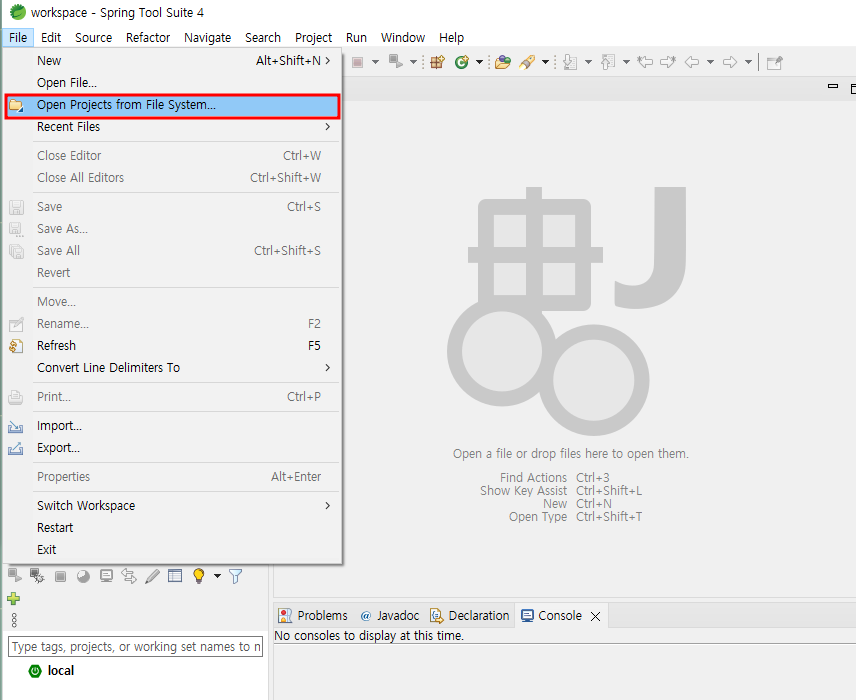Click Next Edit Location arrow icon
Image resolution: width=856 pixels, height=700 pixels.
click(x=668, y=62)
